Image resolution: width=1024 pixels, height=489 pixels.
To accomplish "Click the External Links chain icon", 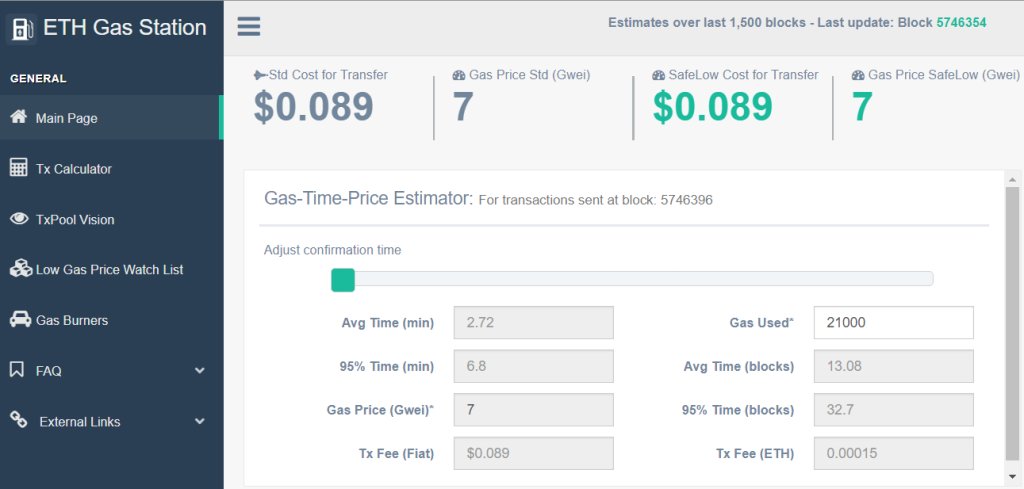I will coord(18,421).
